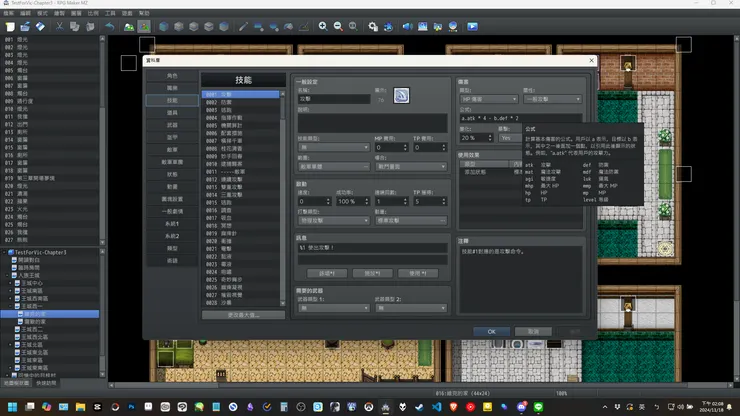The width and height of the screenshot is (740, 416).
Task: Select the 武器 database tab
Action: click(x=172, y=125)
